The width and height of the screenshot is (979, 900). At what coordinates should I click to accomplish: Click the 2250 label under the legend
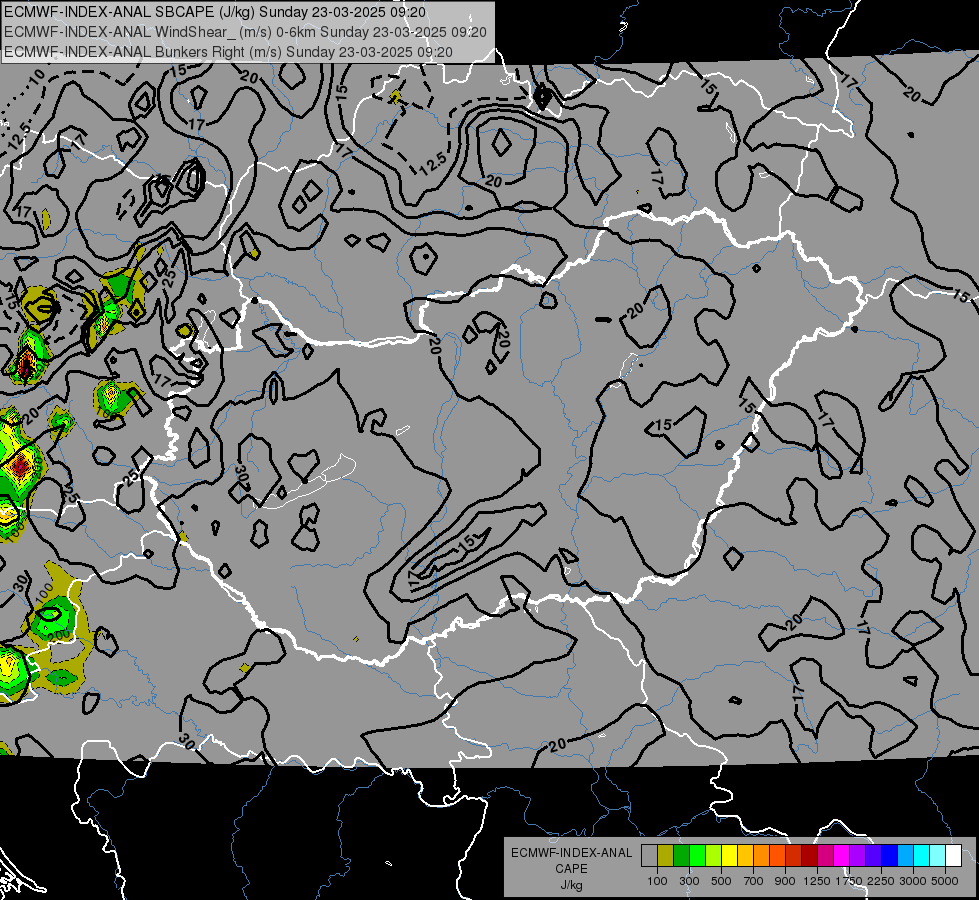[x=881, y=881]
